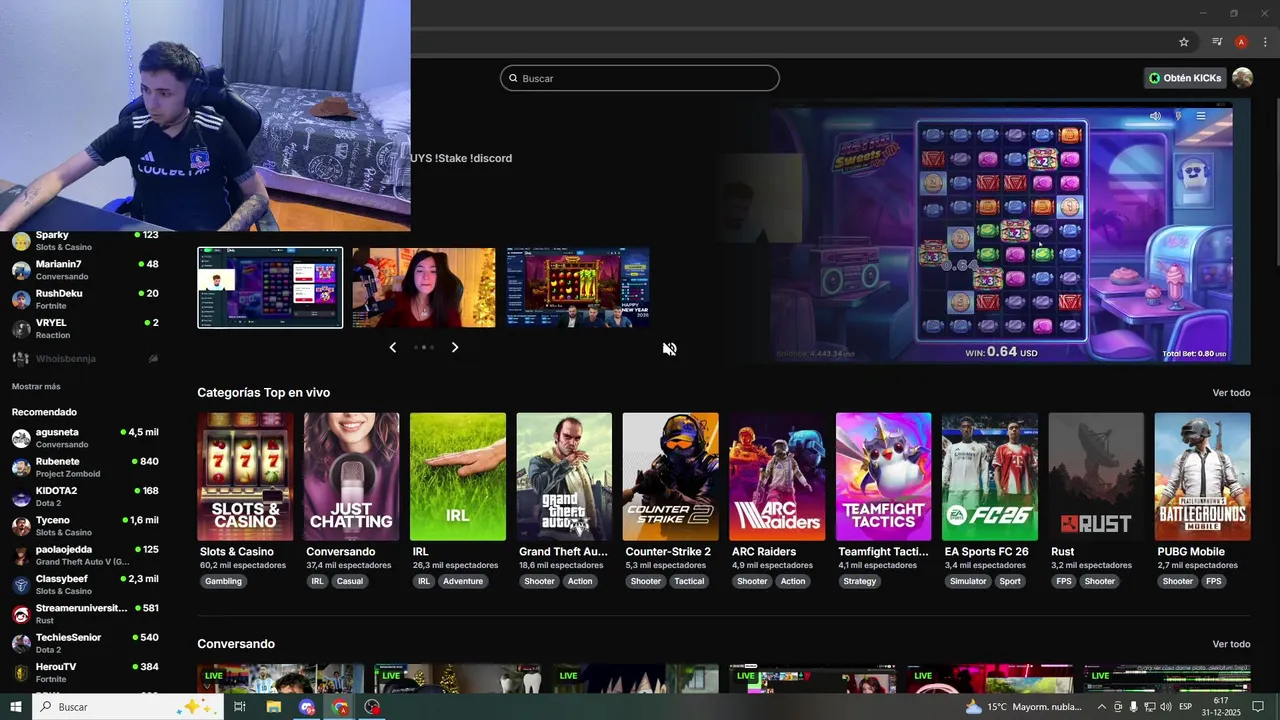The height and width of the screenshot is (720, 1280).
Task: Click the Tactical tag under Counter-Strike 2
Action: click(x=689, y=581)
